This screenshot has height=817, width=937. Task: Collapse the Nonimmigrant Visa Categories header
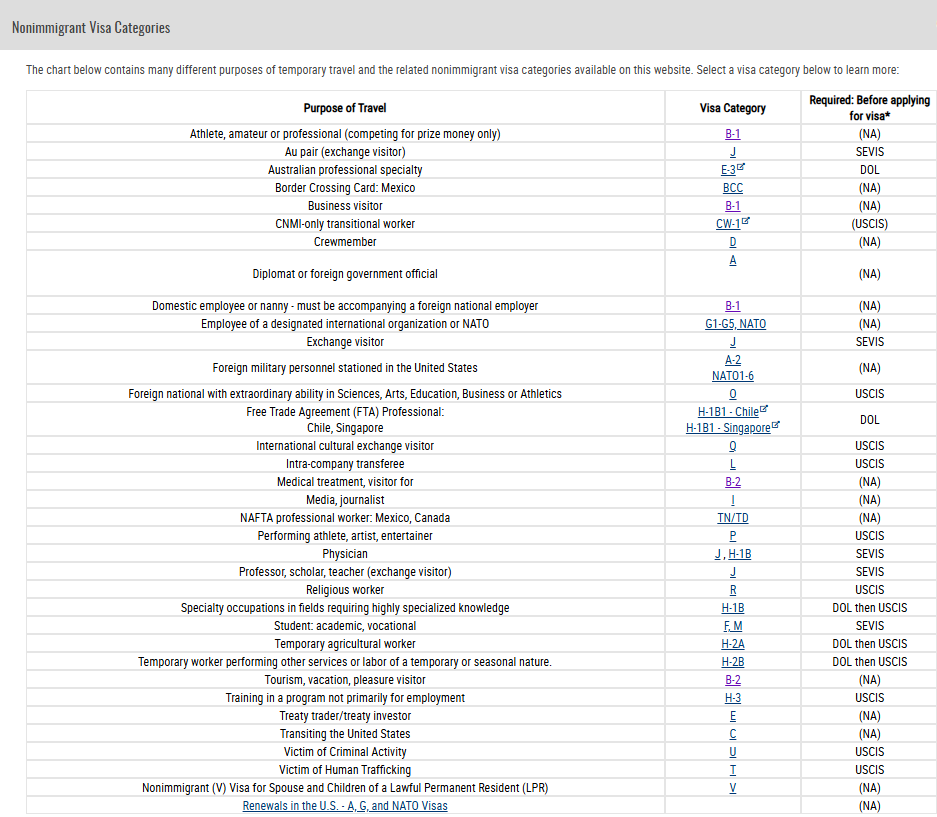[x=91, y=28]
